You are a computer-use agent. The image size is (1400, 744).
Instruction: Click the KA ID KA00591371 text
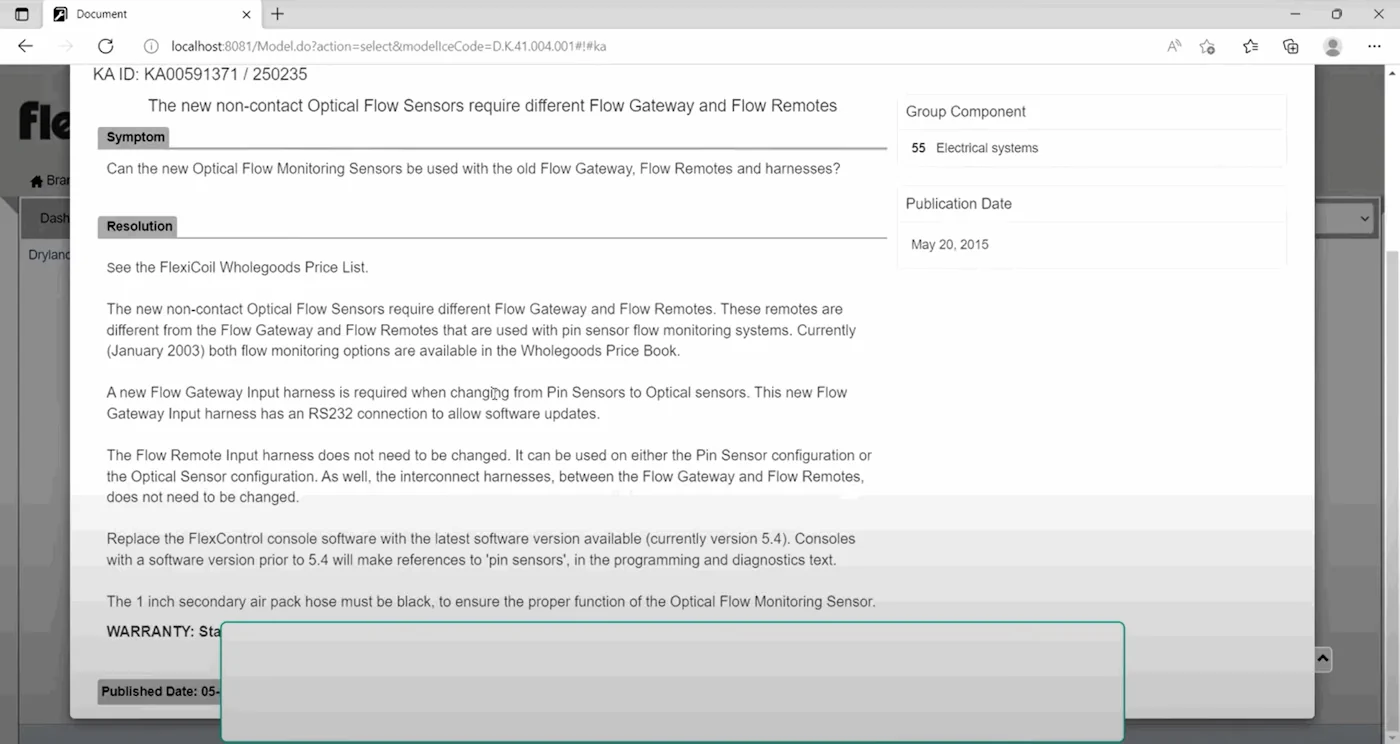pos(200,75)
